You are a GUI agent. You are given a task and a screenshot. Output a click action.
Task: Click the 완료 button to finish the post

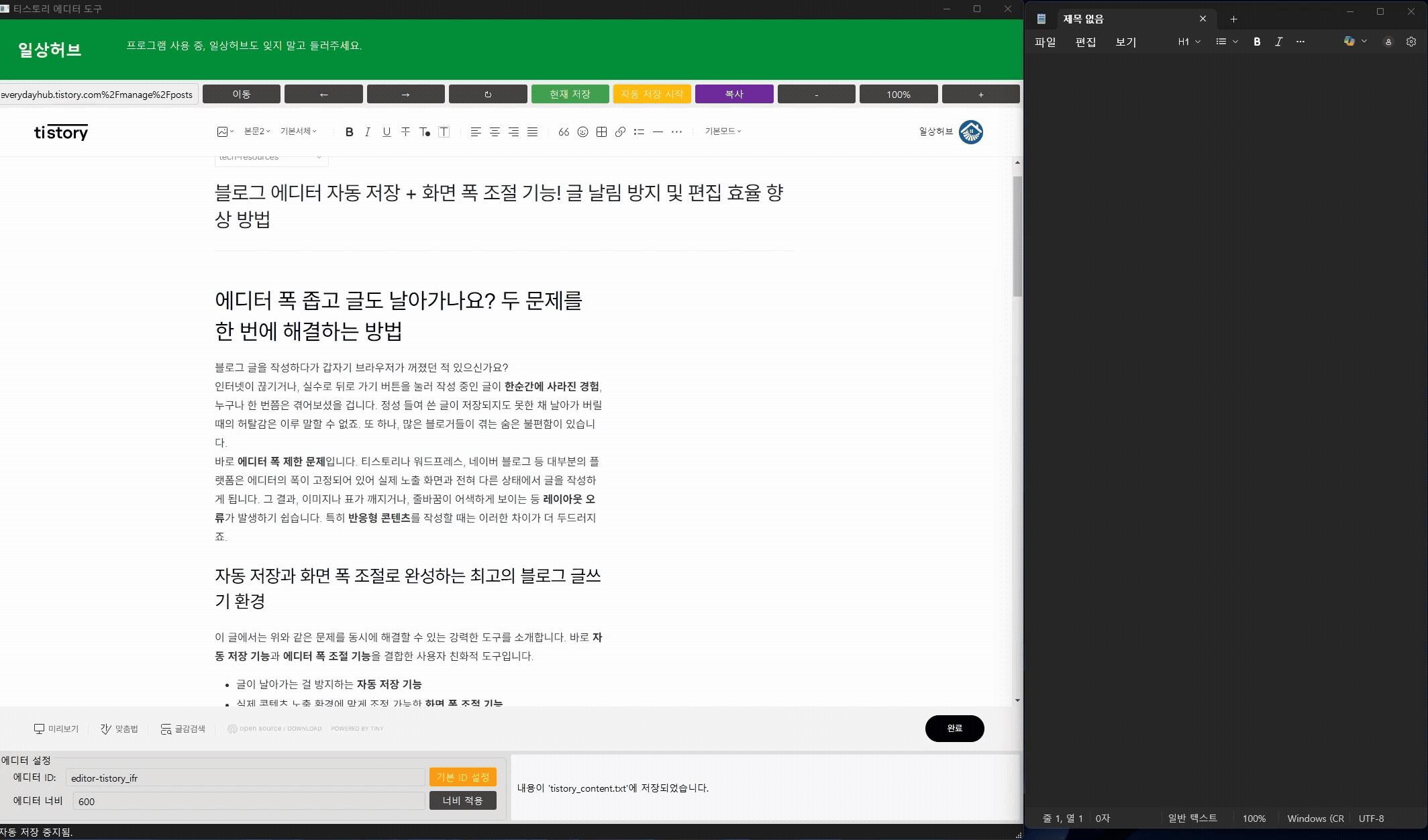[954, 728]
